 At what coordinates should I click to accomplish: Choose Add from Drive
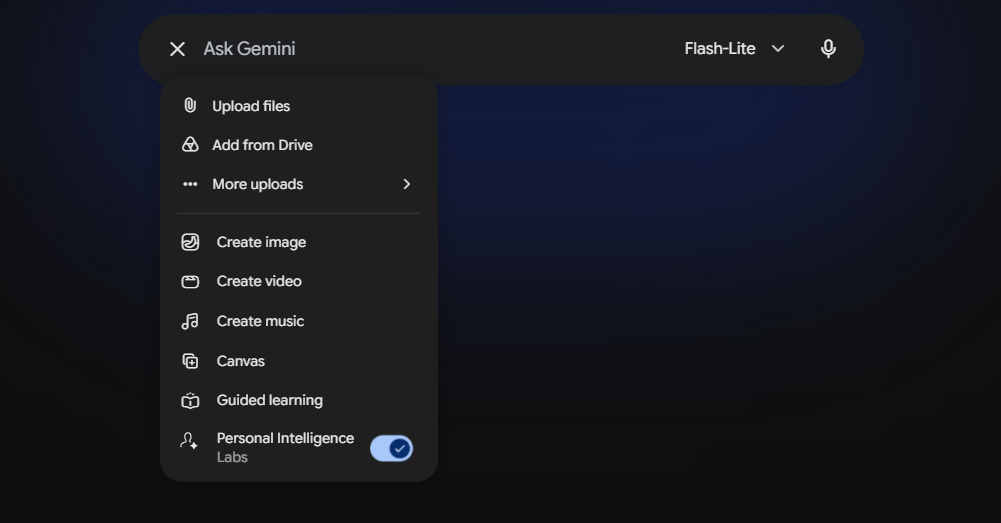(x=299, y=145)
